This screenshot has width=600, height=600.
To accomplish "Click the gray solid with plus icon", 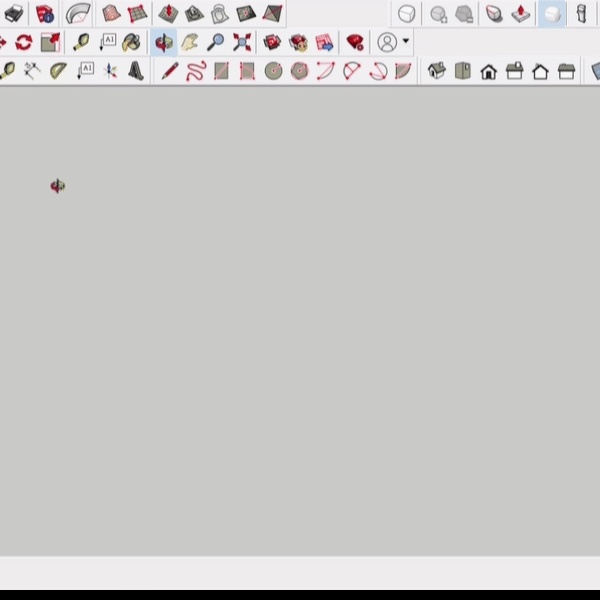I will click(x=439, y=15).
